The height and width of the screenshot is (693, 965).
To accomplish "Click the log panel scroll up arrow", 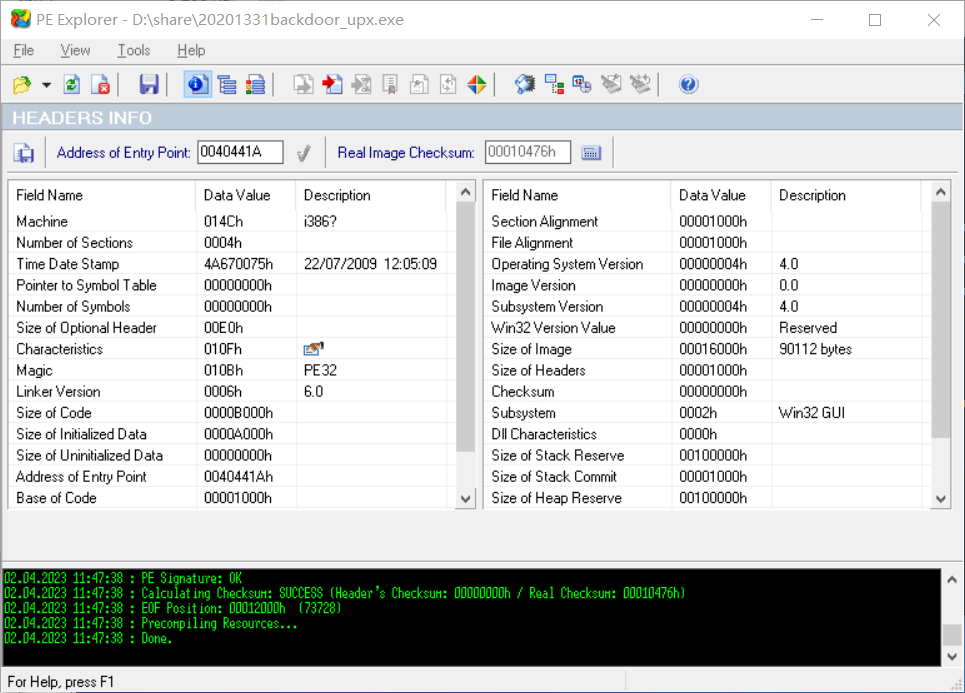I will pos(951,579).
